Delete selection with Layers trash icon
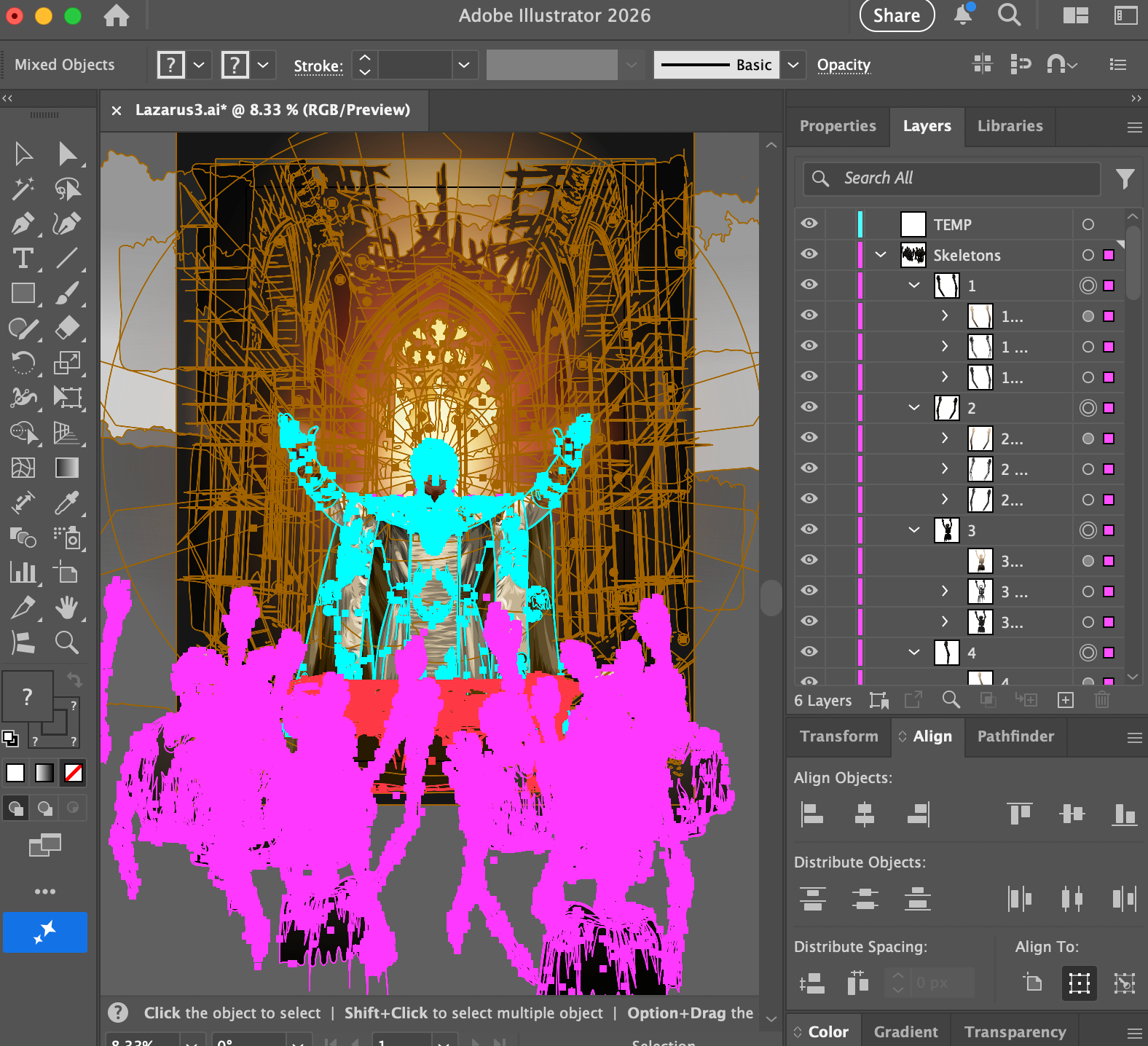The width and height of the screenshot is (1148, 1046). (x=1101, y=700)
